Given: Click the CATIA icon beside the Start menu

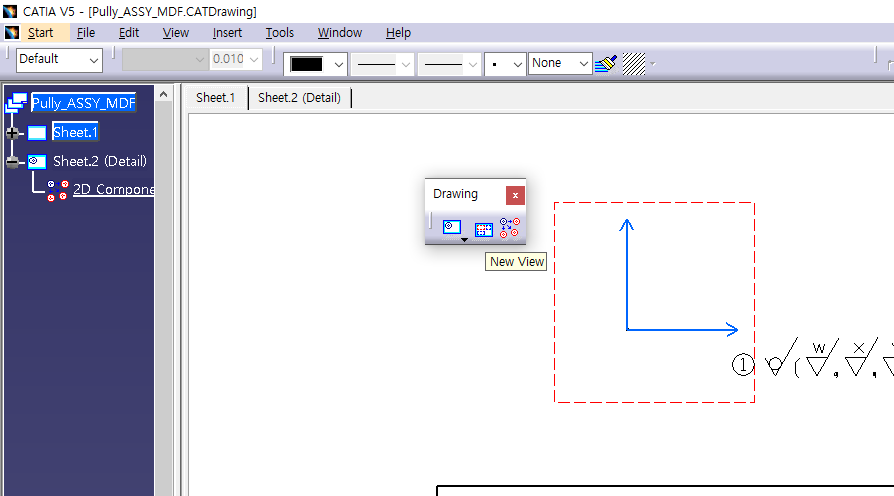Looking at the screenshot, I should pos(12,32).
